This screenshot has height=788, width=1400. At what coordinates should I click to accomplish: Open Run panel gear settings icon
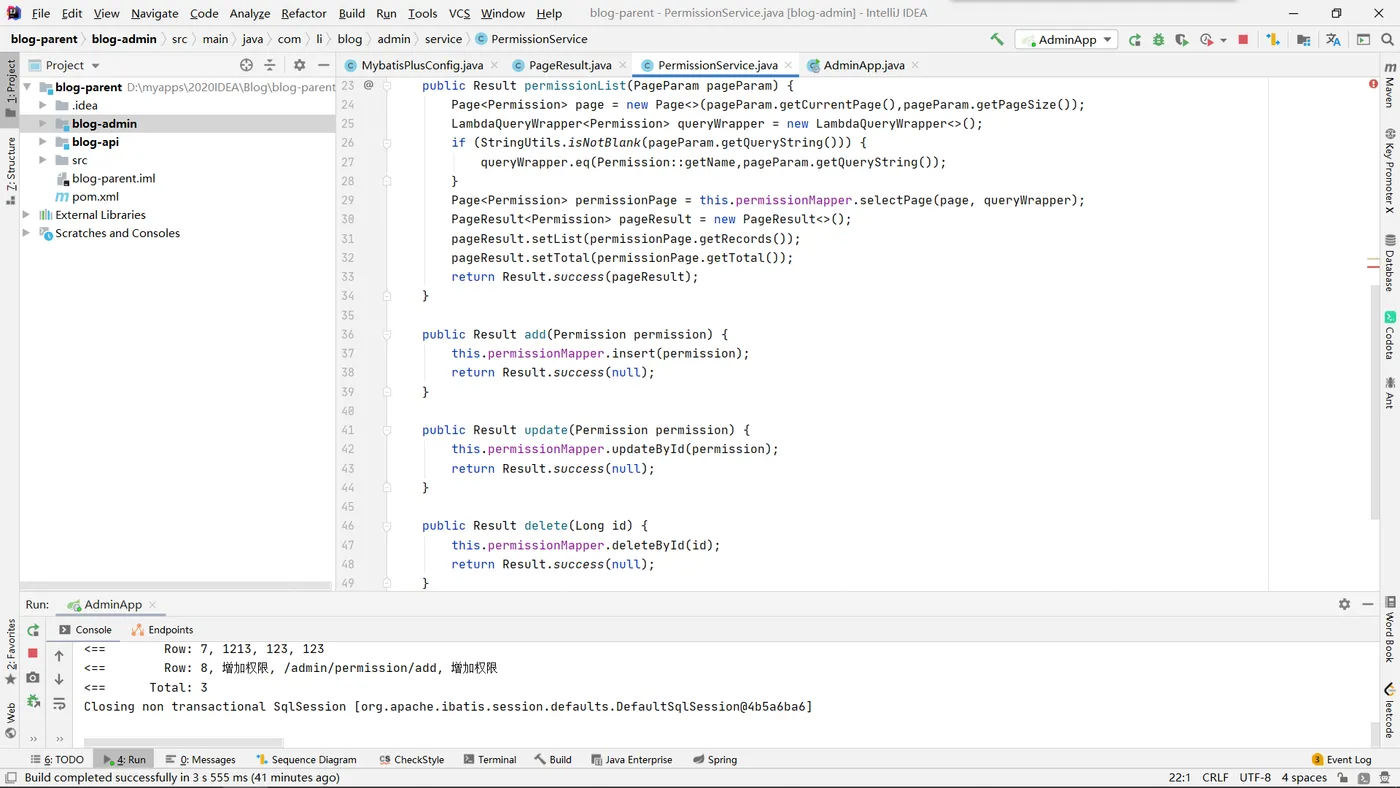[x=1344, y=604]
